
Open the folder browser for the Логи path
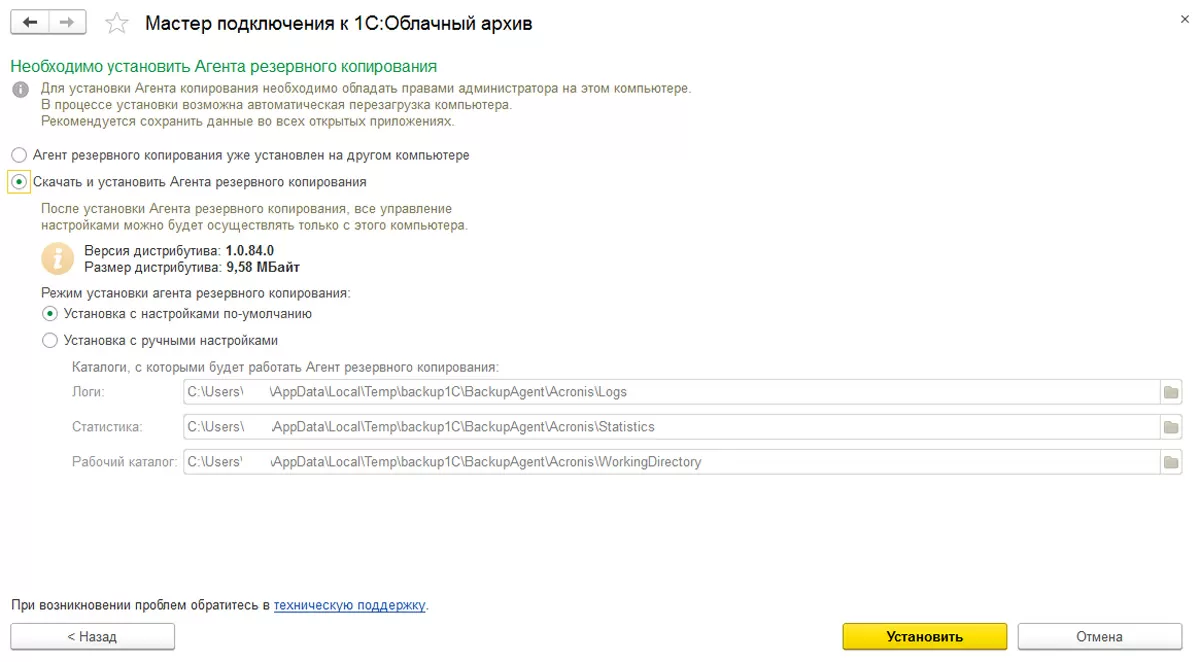pos(1170,392)
